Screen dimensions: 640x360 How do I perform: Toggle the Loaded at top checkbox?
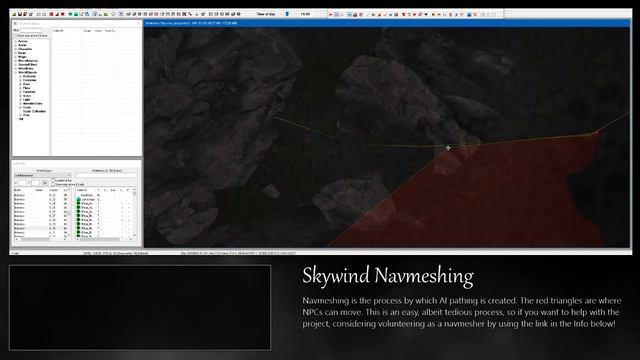[x=53, y=180]
